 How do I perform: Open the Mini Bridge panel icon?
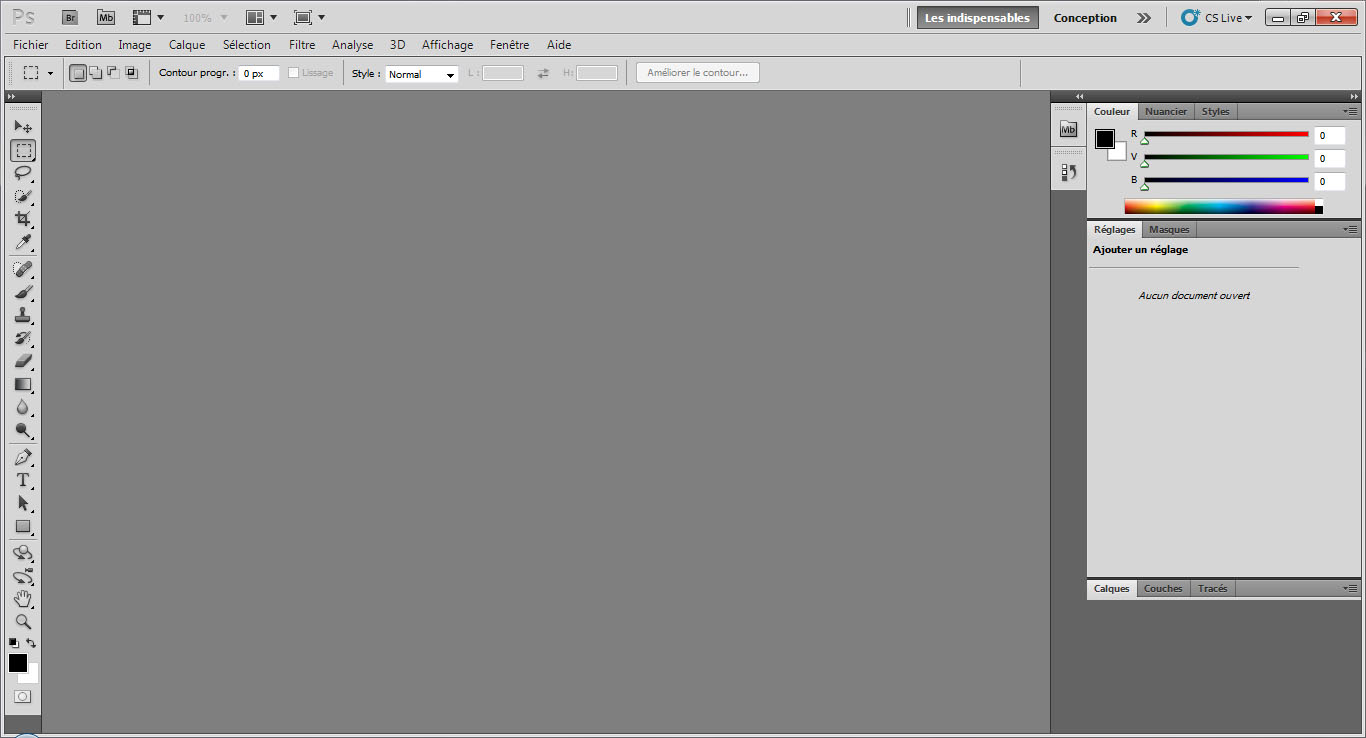(x=1068, y=129)
